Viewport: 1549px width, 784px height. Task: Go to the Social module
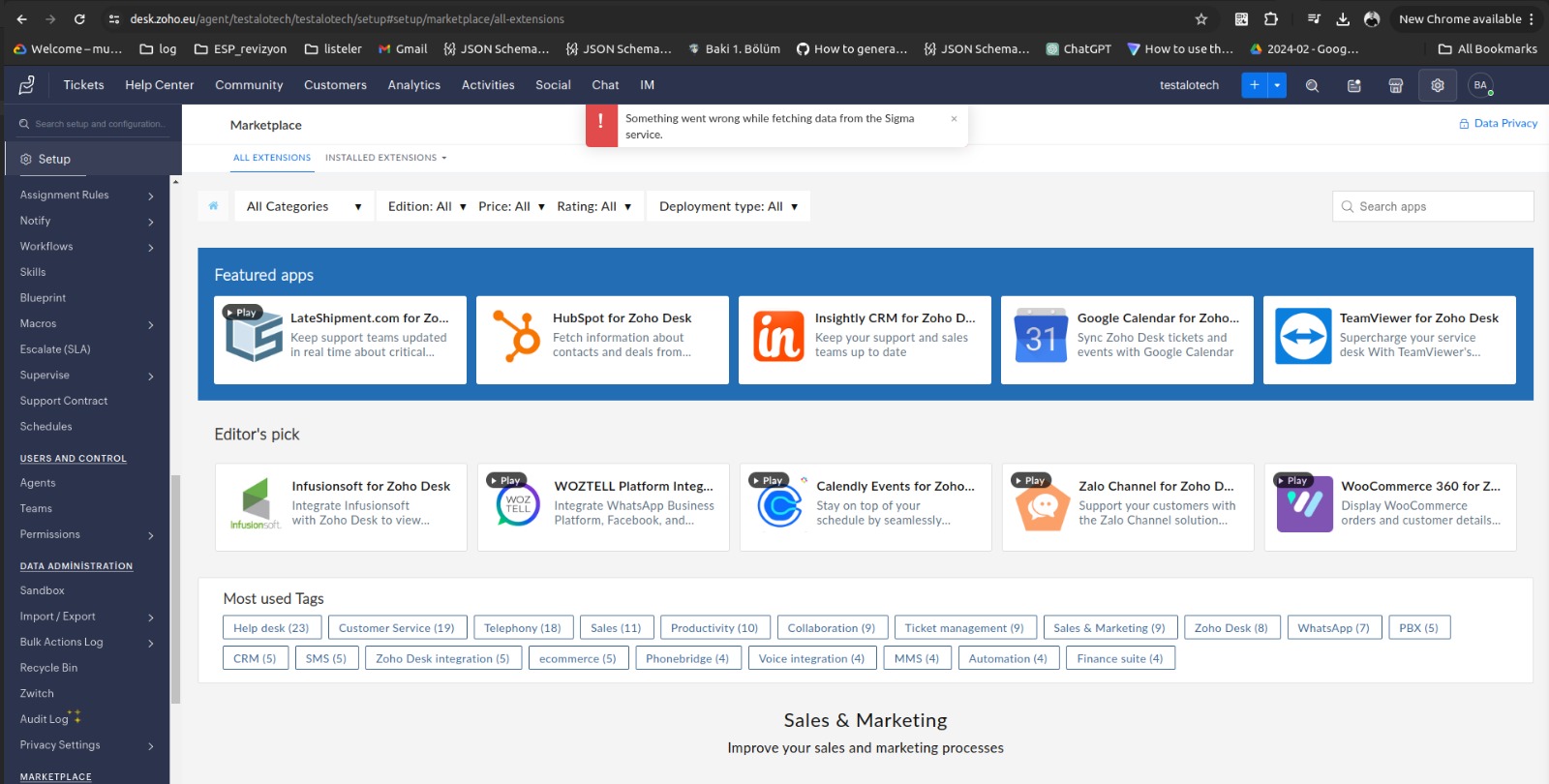[553, 85]
